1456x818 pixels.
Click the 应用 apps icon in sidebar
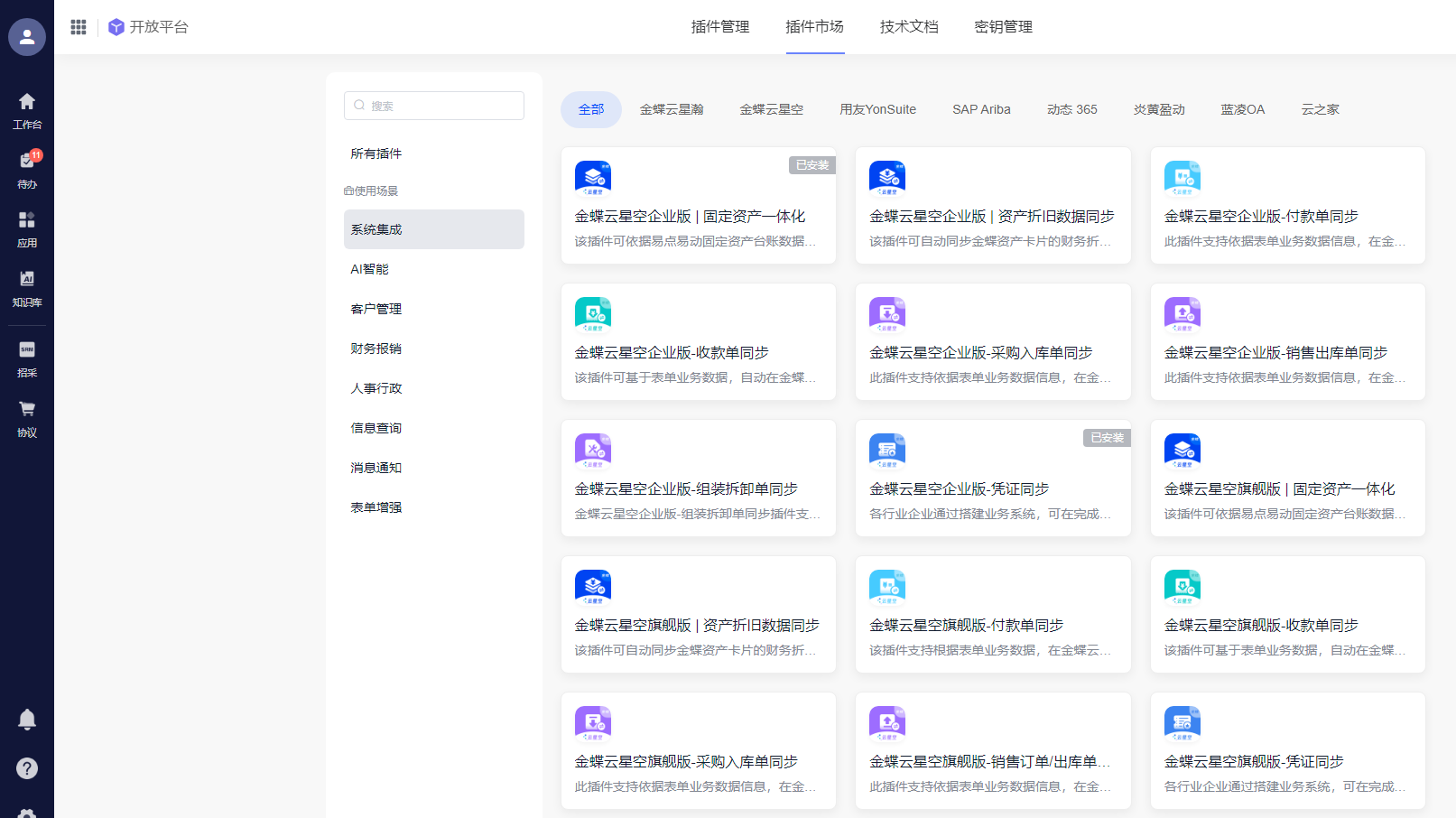[27, 228]
